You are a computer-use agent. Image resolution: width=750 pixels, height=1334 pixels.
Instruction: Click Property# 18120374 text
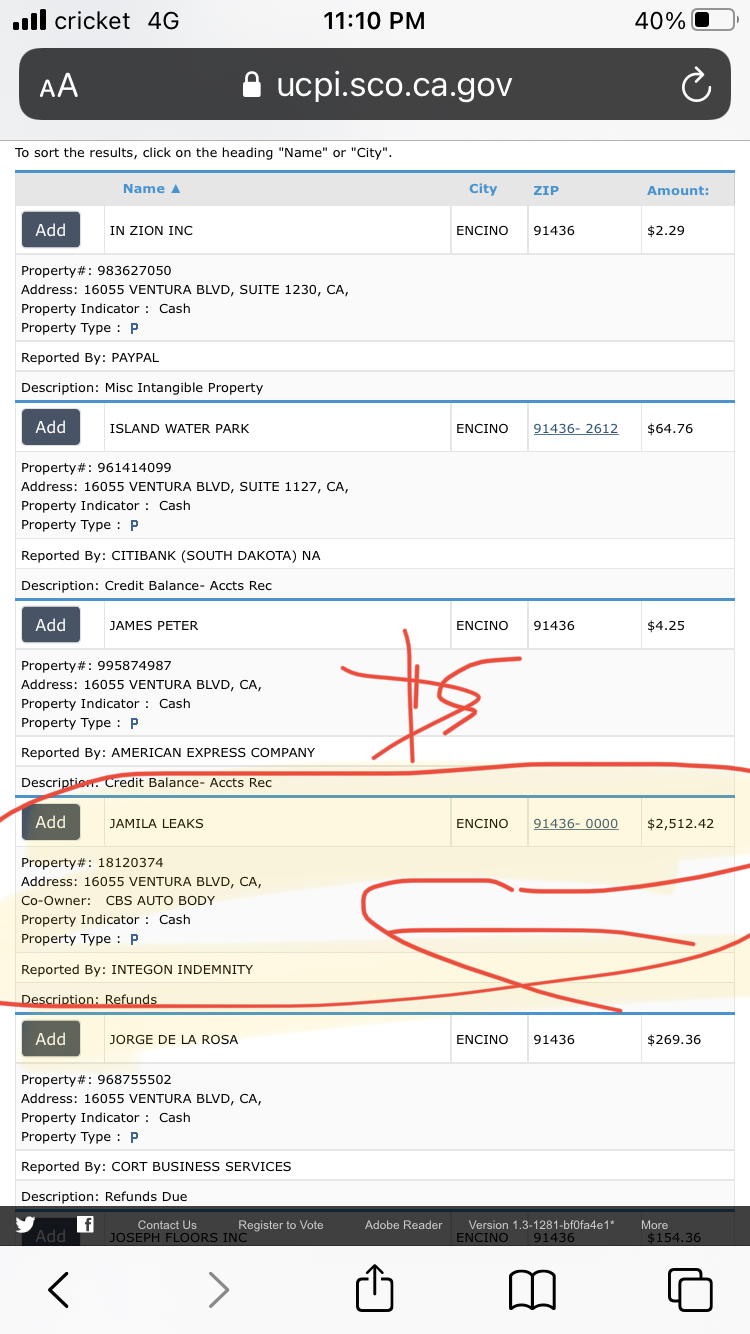92,863
